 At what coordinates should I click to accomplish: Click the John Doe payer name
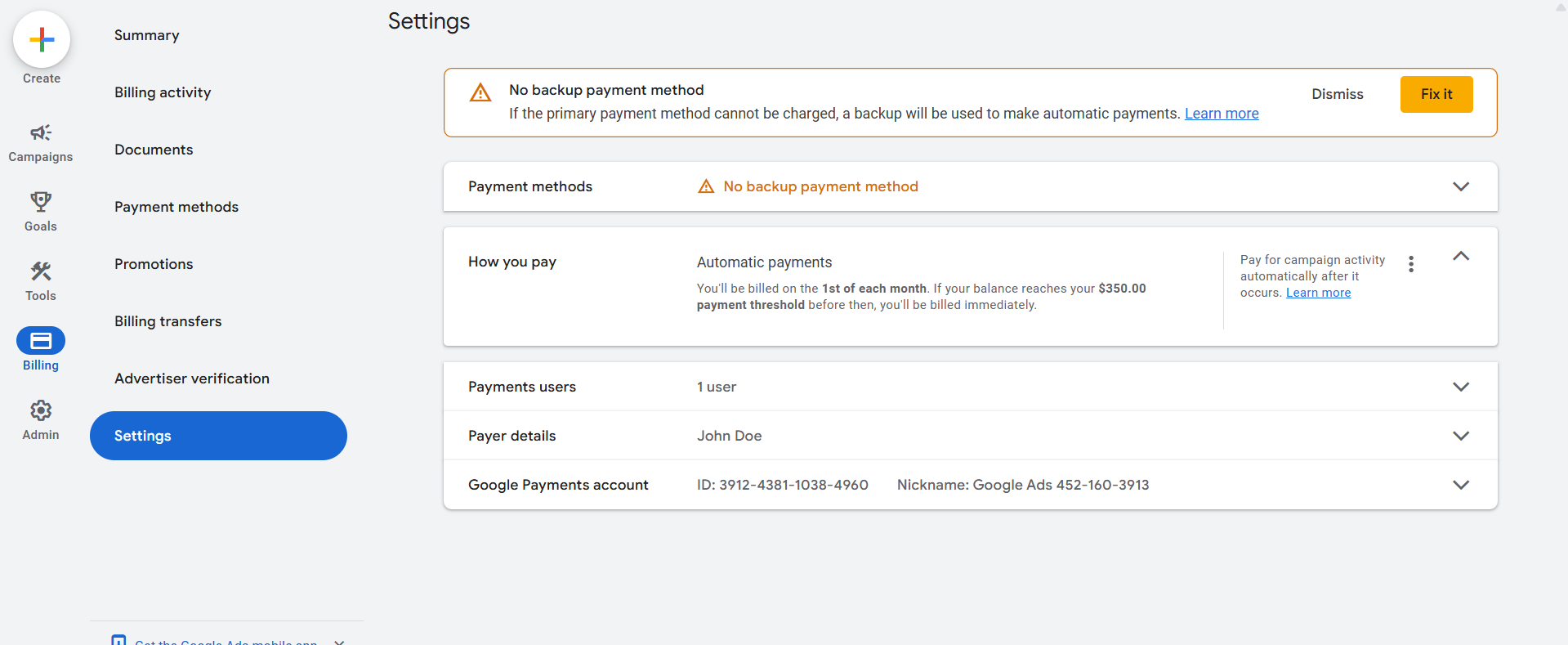[x=729, y=436]
